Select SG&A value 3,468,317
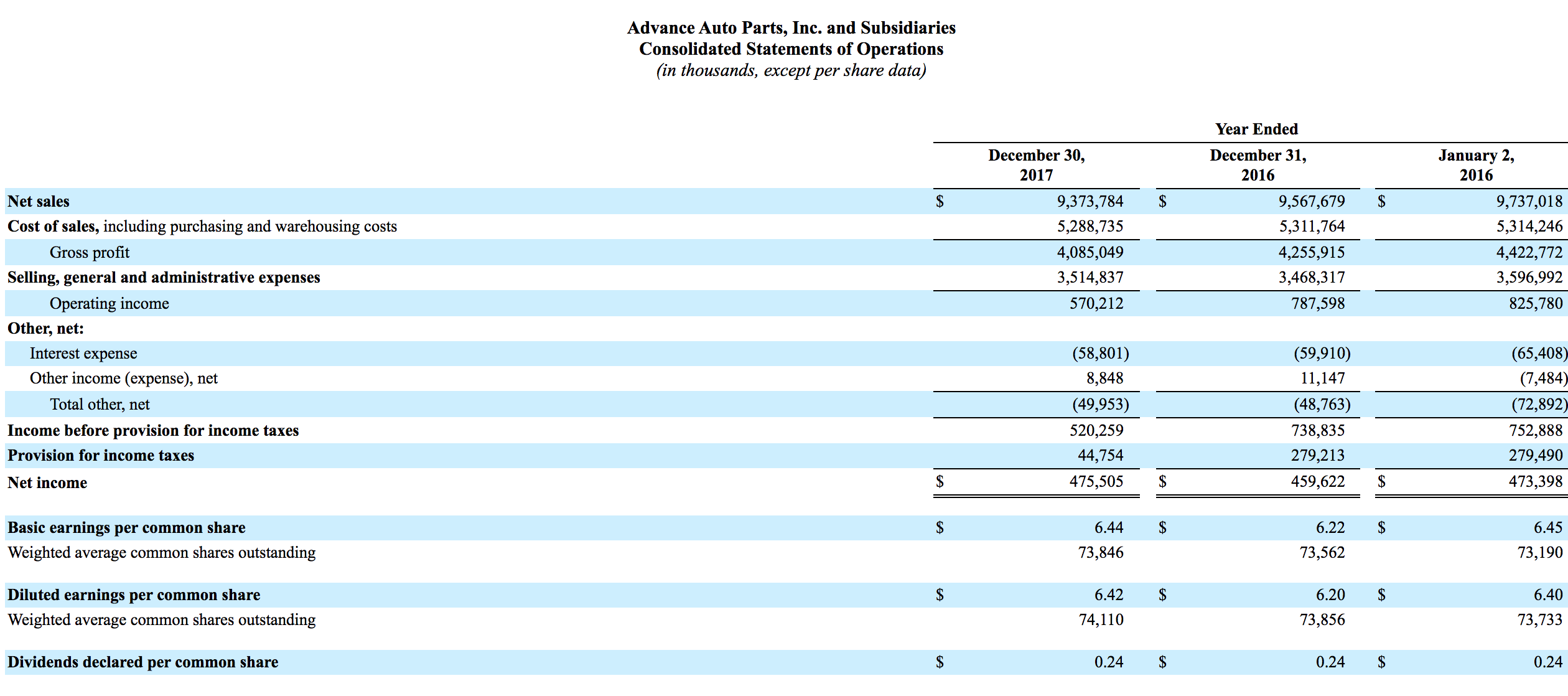 point(1312,278)
